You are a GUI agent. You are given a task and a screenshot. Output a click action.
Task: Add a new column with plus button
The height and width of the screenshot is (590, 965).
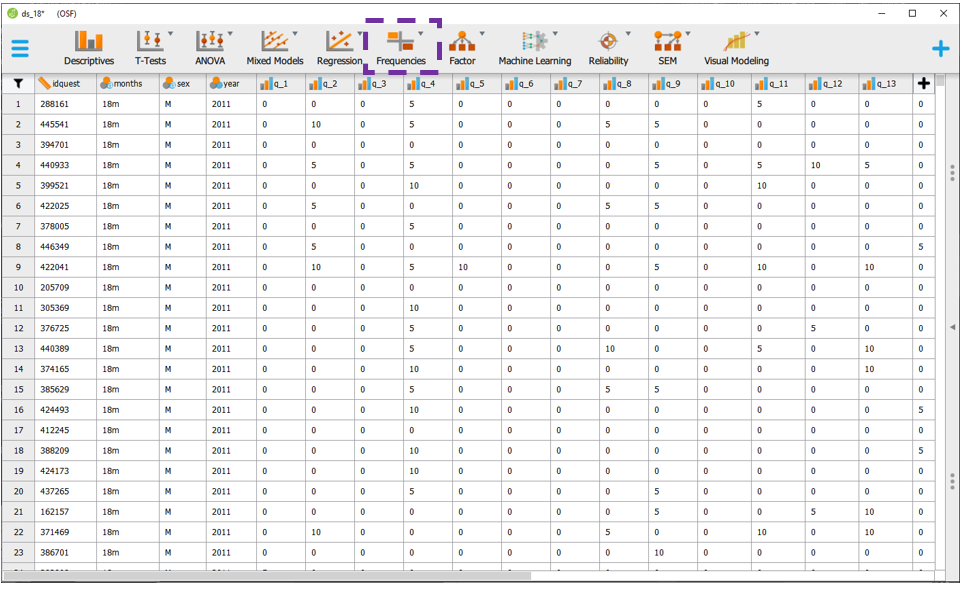click(923, 84)
